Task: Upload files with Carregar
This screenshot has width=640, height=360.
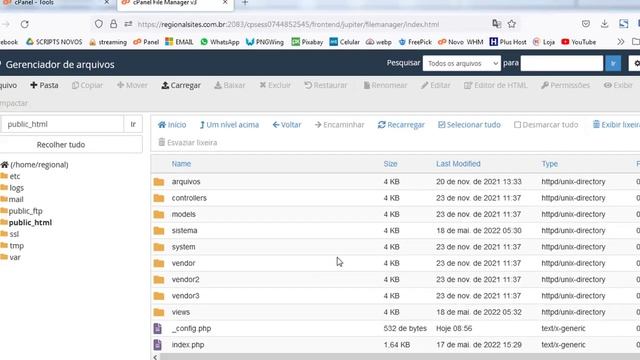Action: (x=181, y=85)
